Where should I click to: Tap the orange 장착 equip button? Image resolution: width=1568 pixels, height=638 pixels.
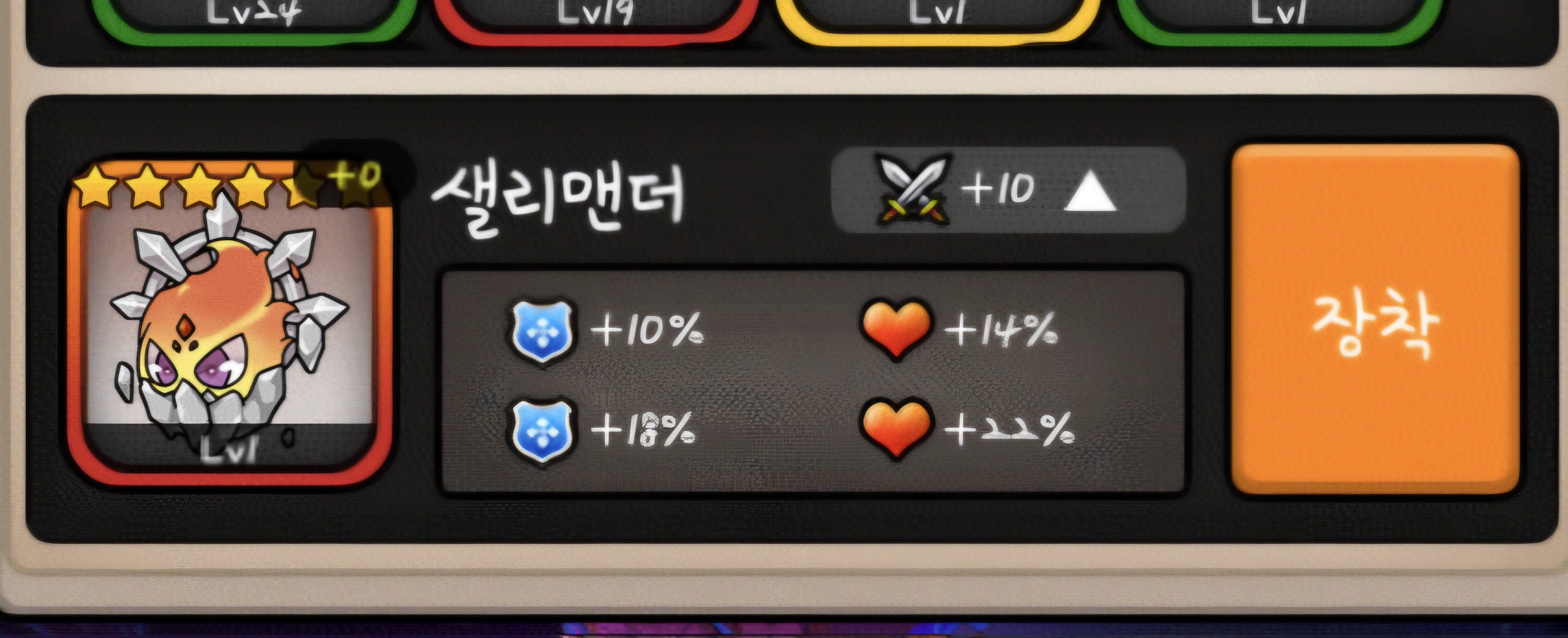1375,319
